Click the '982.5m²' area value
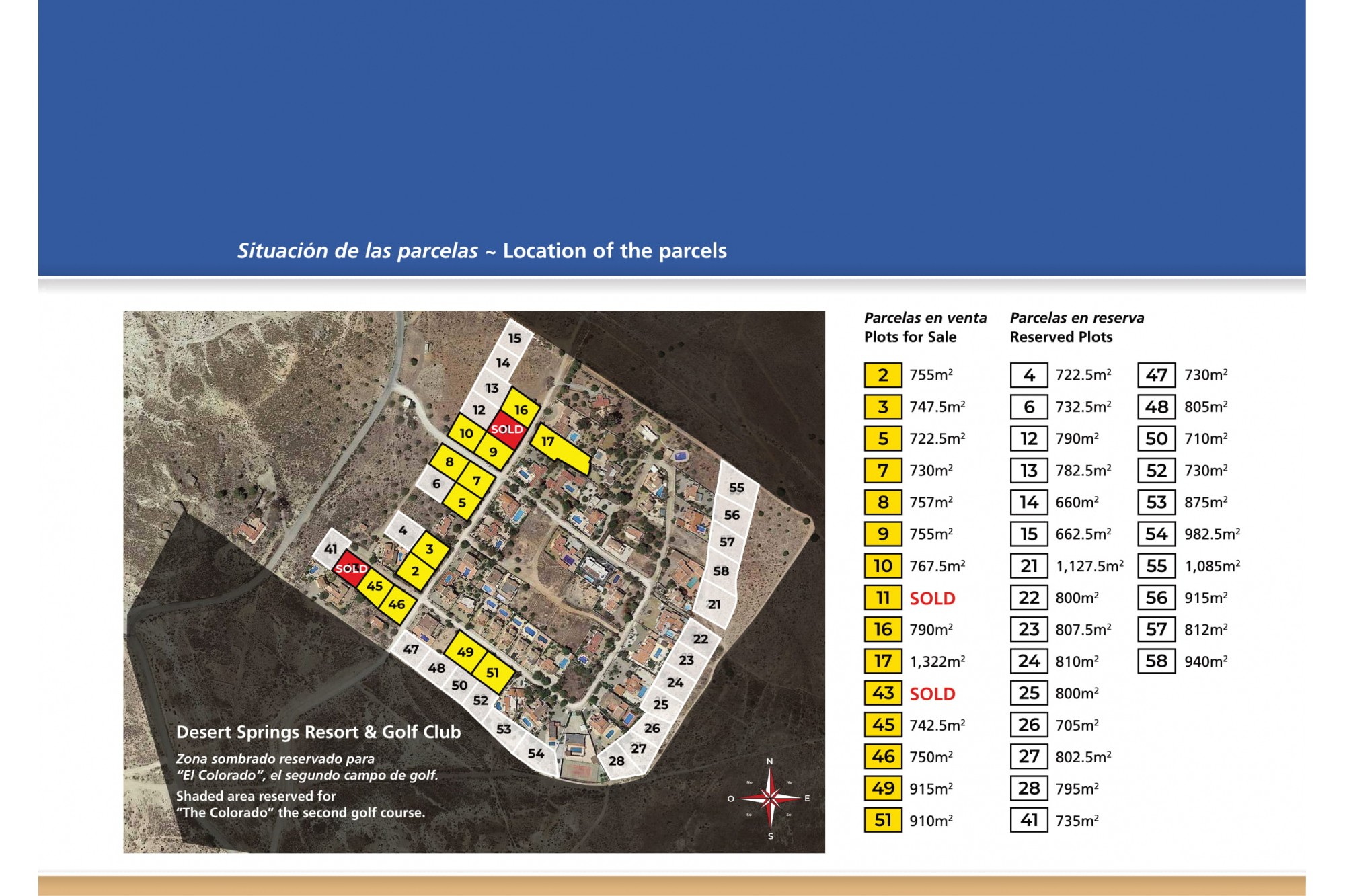This screenshot has width=1345, height=896. click(1213, 534)
